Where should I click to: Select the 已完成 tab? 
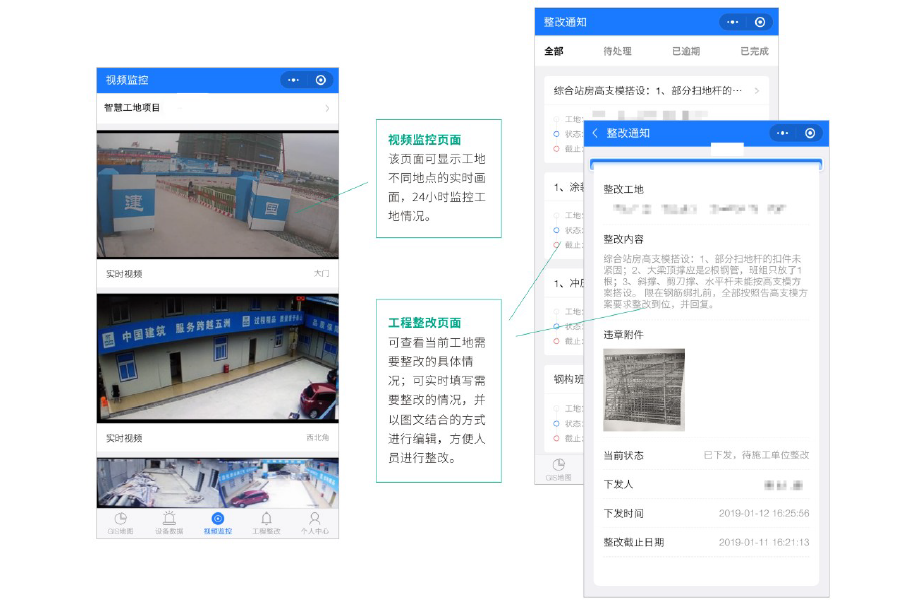coord(754,51)
